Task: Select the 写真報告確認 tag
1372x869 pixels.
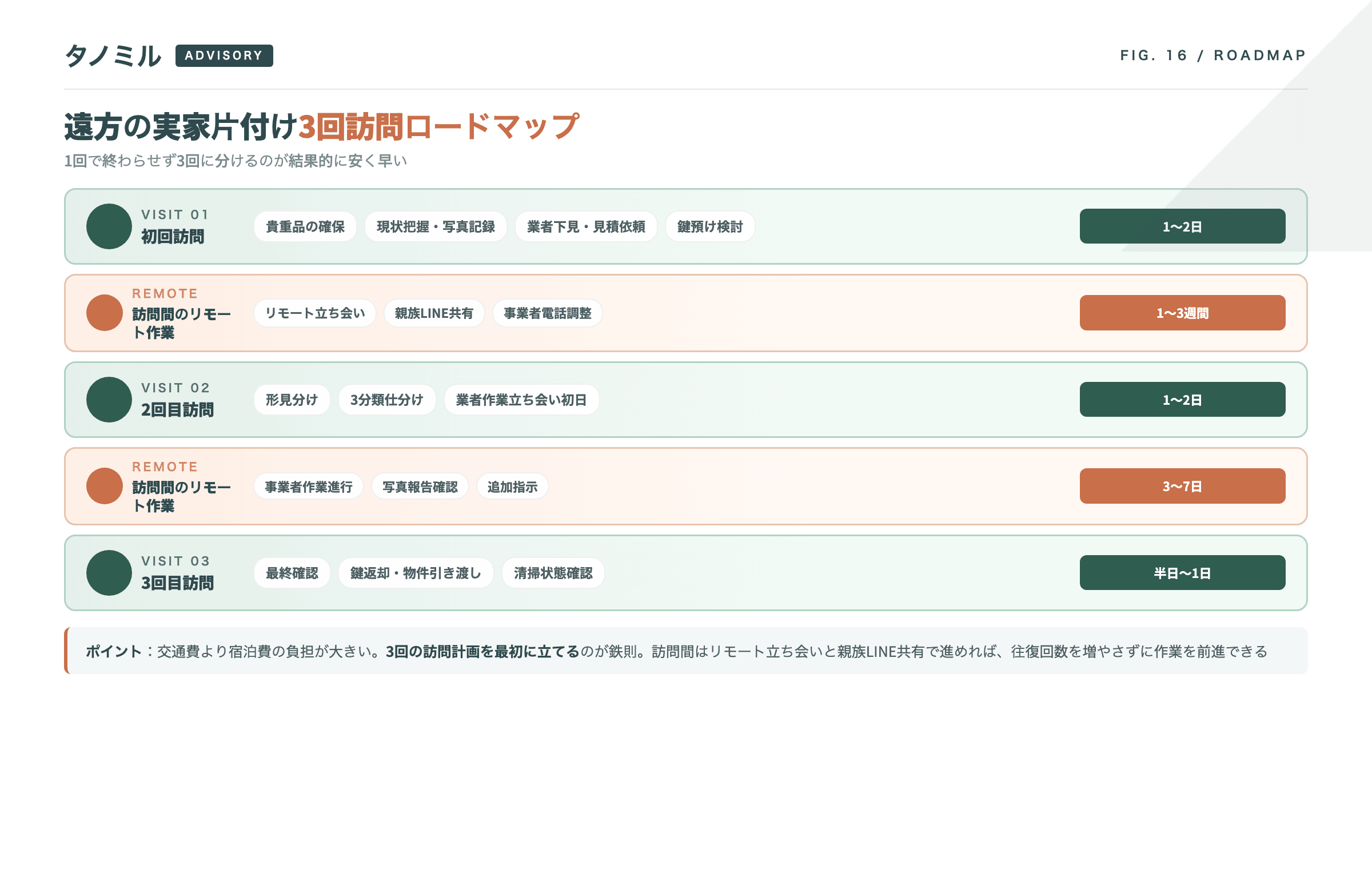Action: pyautogui.click(x=420, y=487)
